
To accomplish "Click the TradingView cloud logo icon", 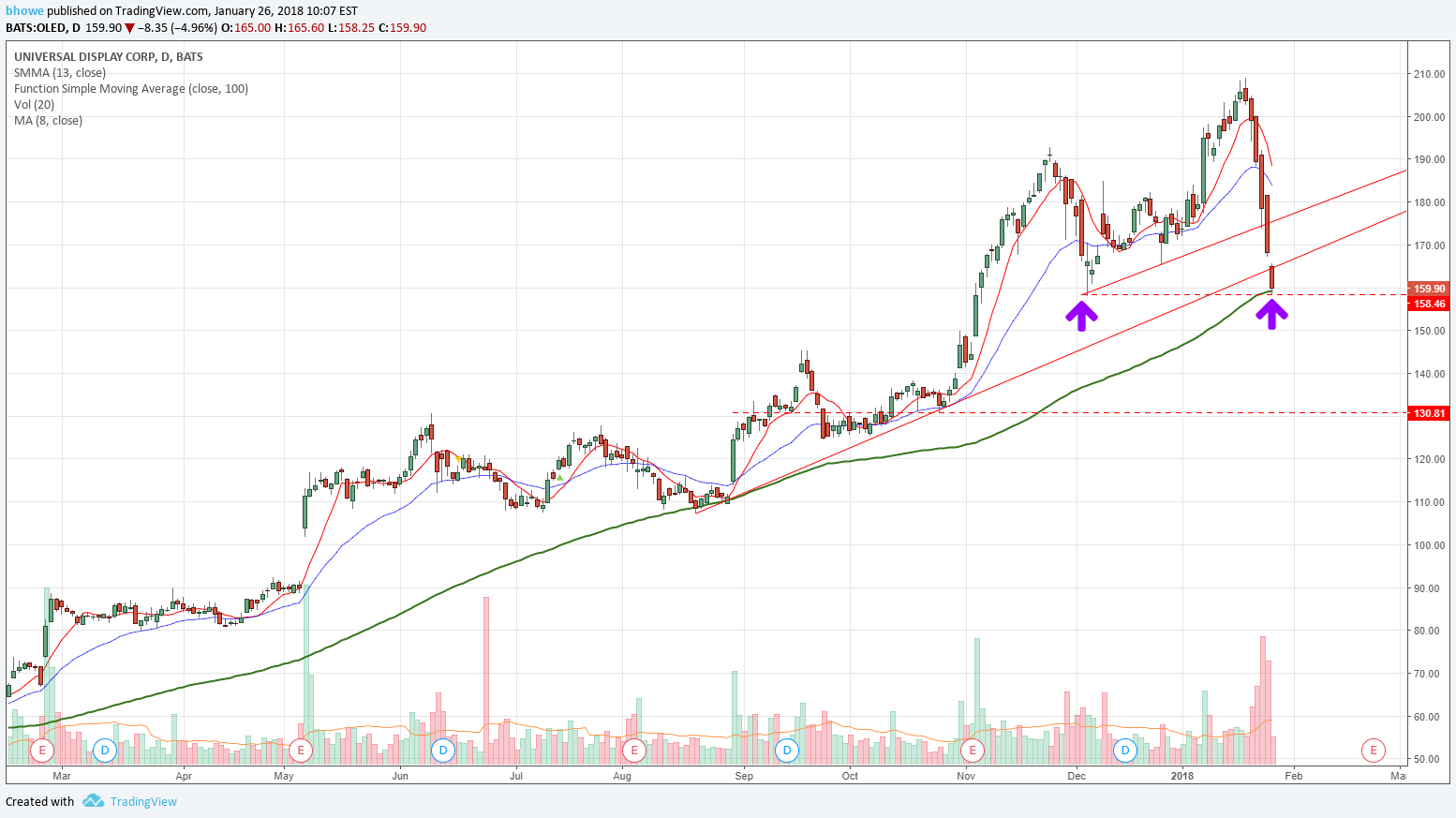I will click(93, 801).
